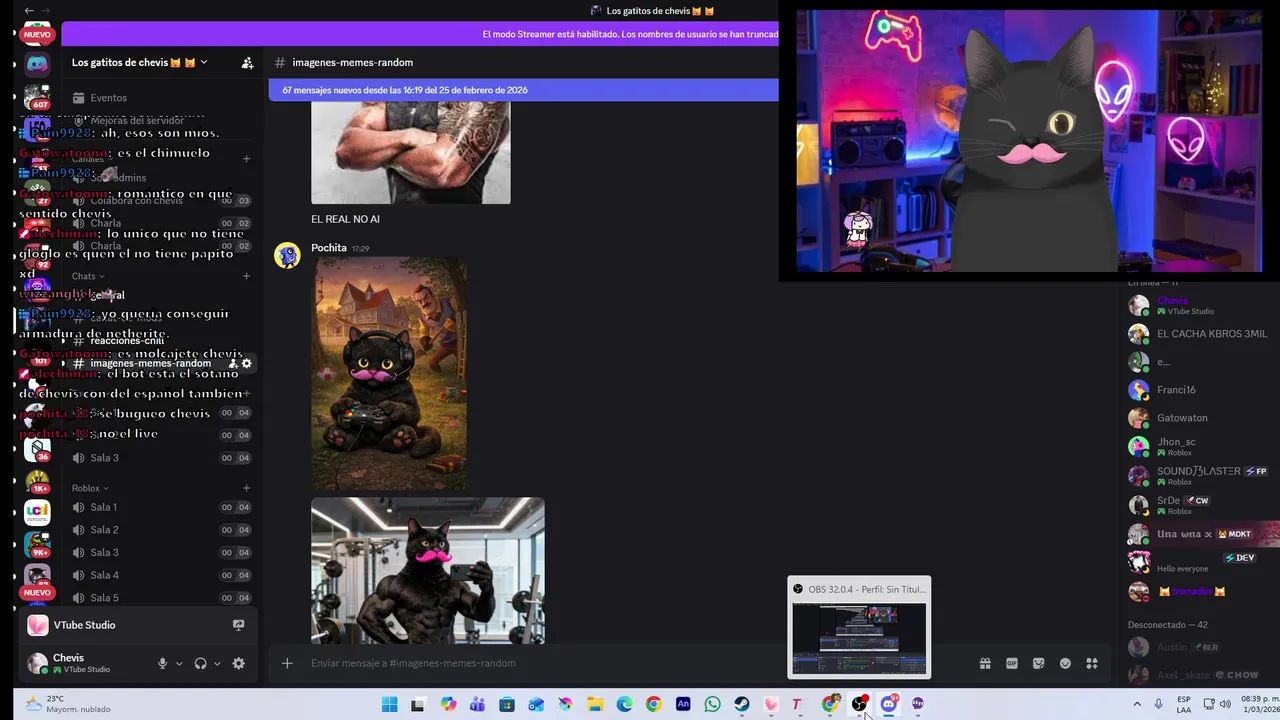Screen dimensions: 1280x720
Task: Open black cat with controller image
Action: click(389, 373)
